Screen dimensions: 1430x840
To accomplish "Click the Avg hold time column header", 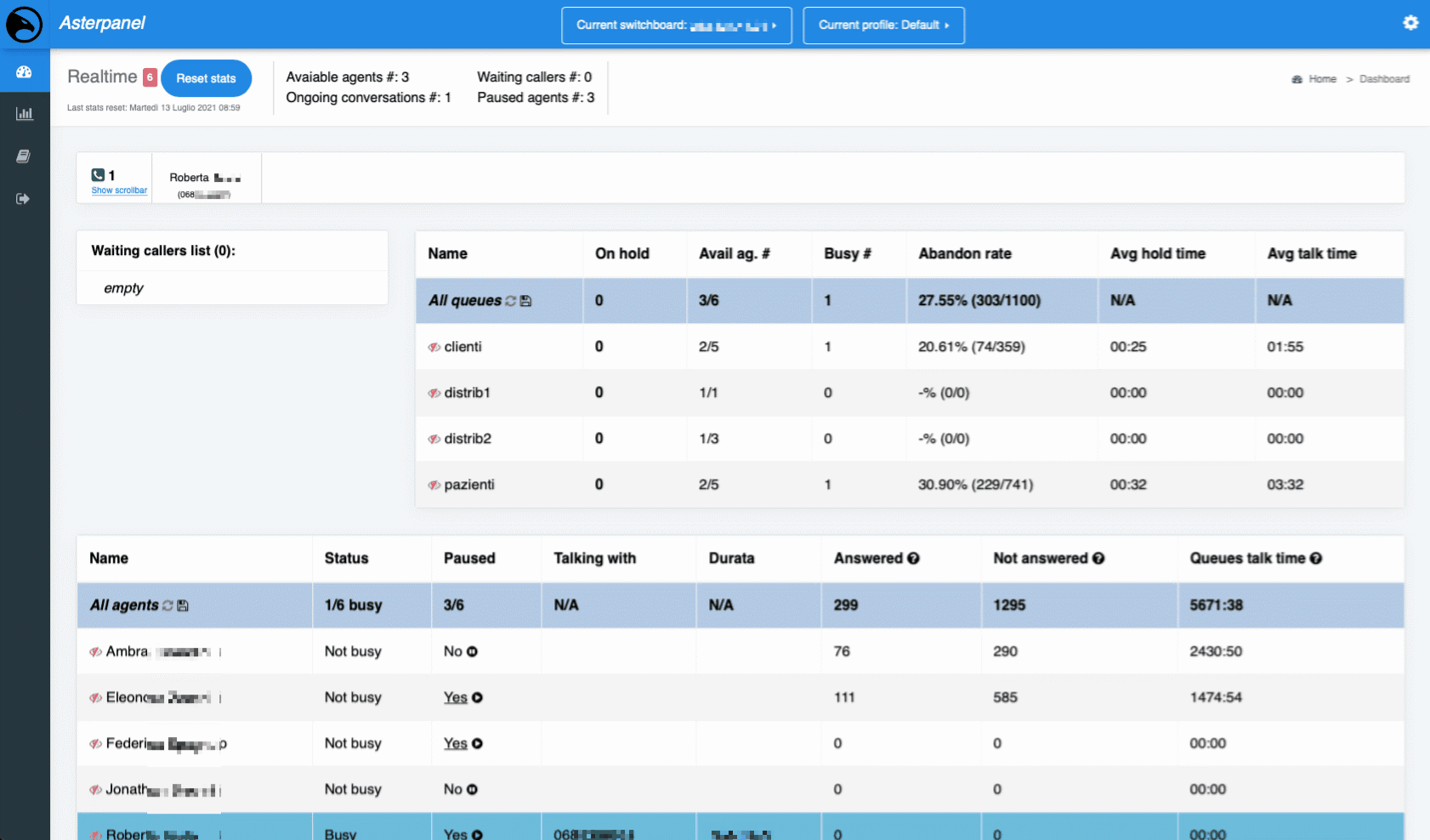I will (x=1158, y=253).
